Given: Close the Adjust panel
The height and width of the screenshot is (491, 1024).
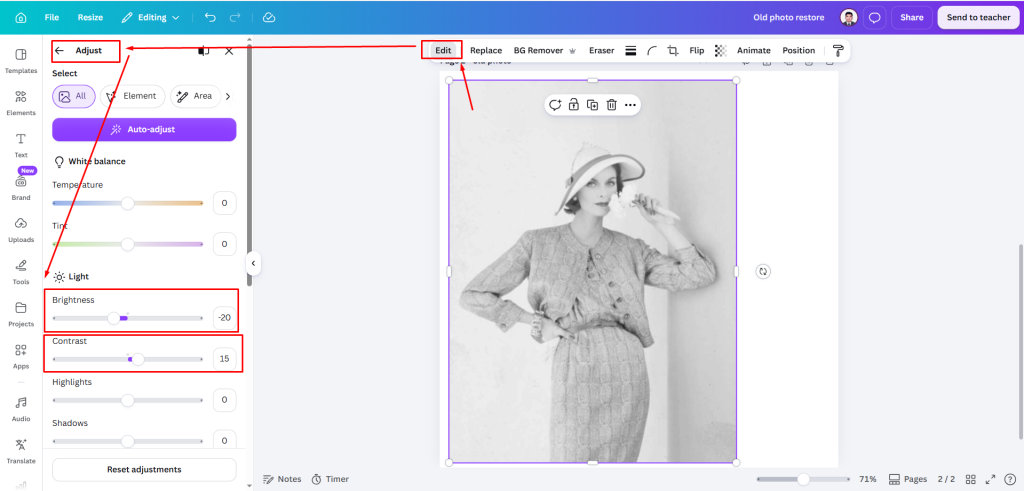Looking at the screenshot, I should [x=229, y=51].
